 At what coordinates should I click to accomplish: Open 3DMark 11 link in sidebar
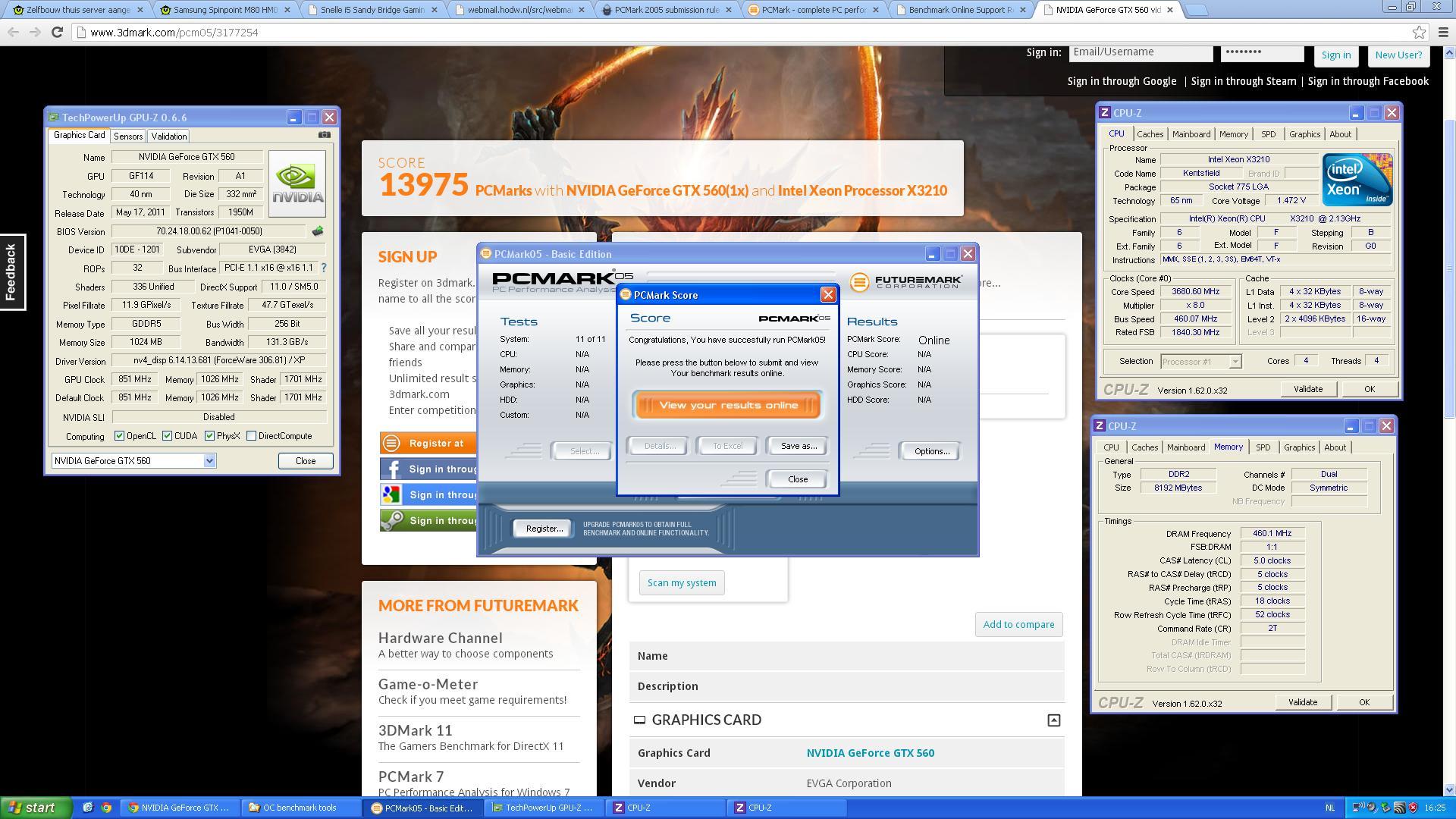415,730
